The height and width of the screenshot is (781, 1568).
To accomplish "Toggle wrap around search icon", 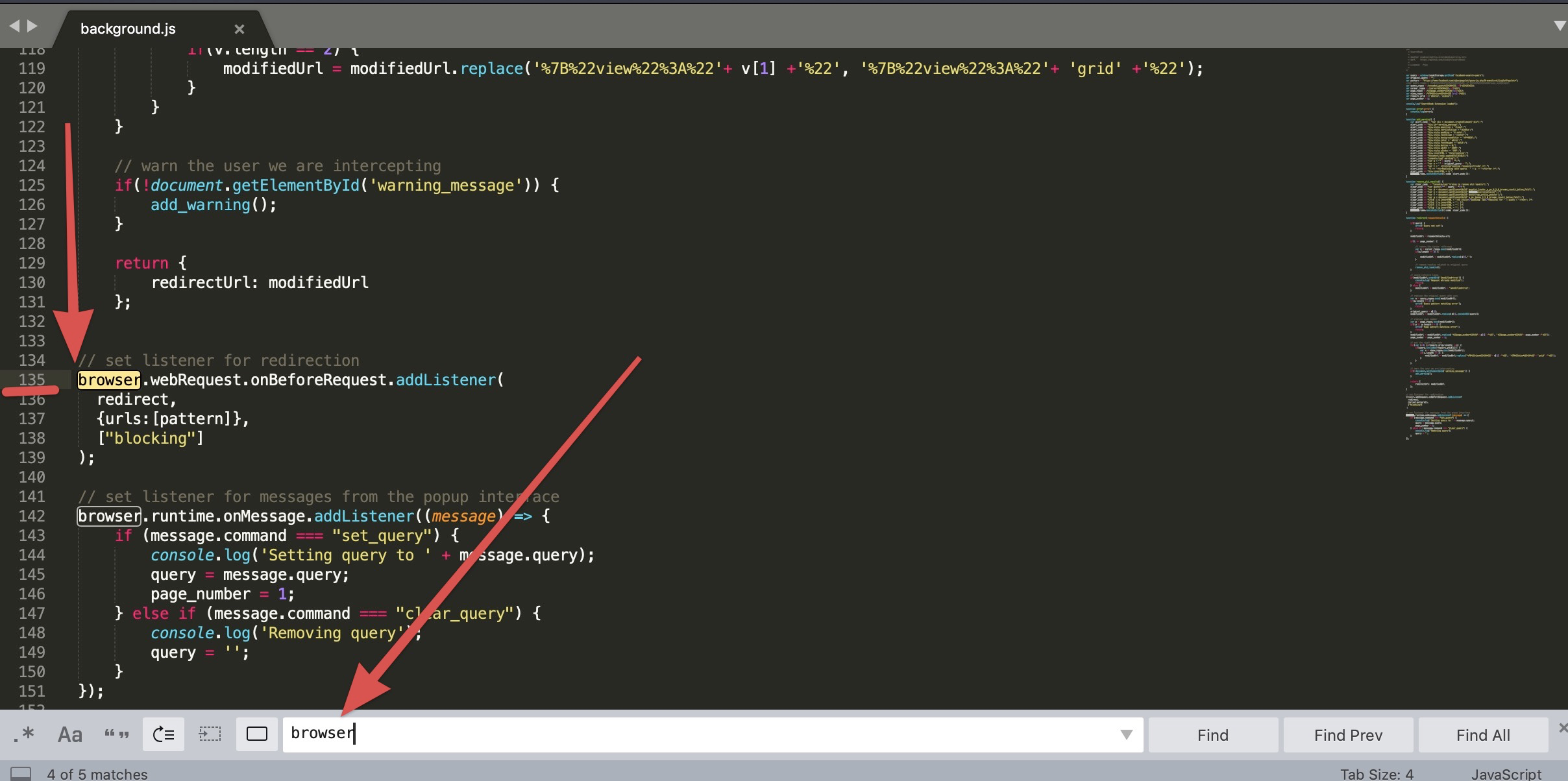I will coord(164,734).
